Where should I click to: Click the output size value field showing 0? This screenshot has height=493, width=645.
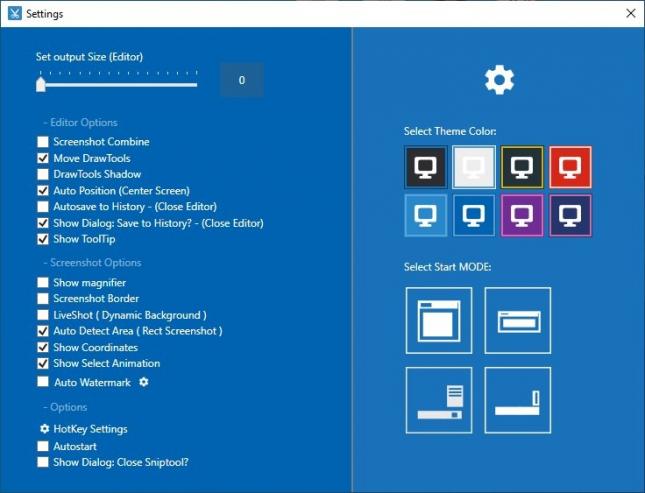click(x=242, y=80)
